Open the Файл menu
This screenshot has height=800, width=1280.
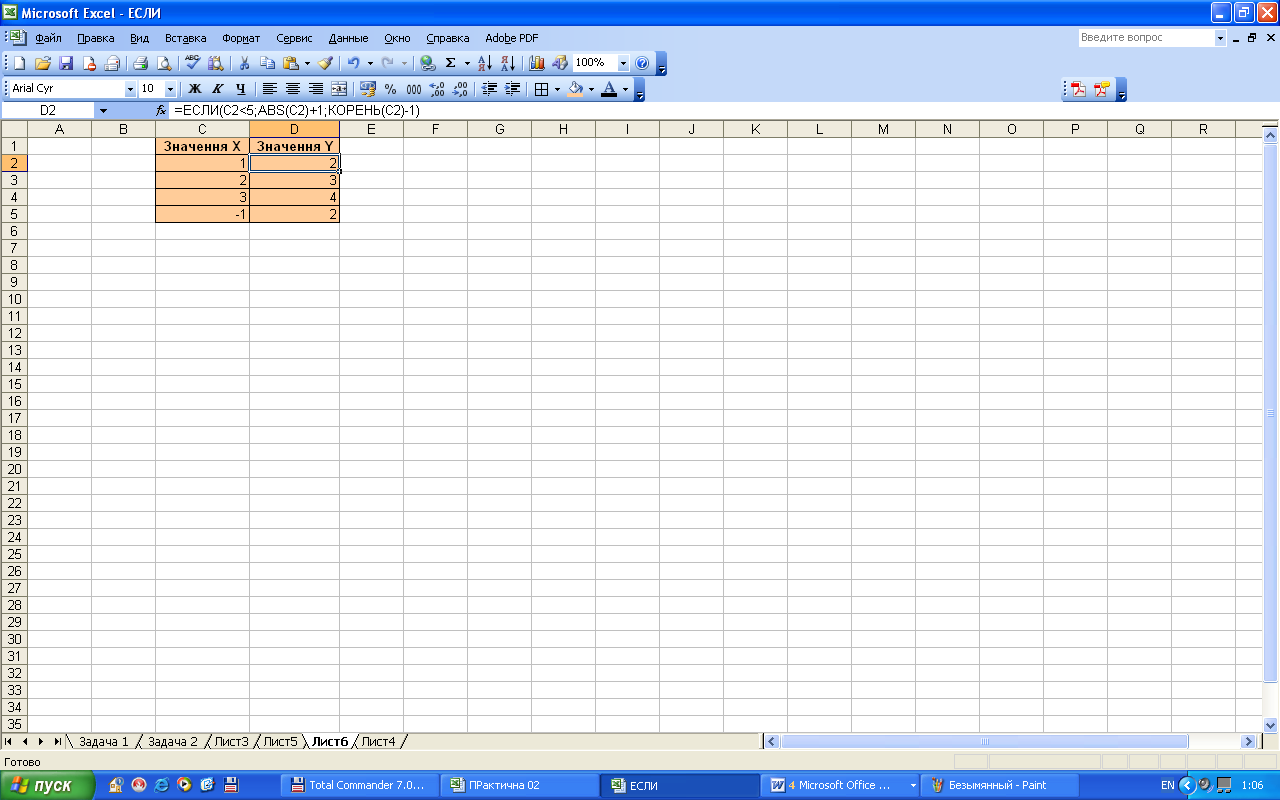point(48,38)
